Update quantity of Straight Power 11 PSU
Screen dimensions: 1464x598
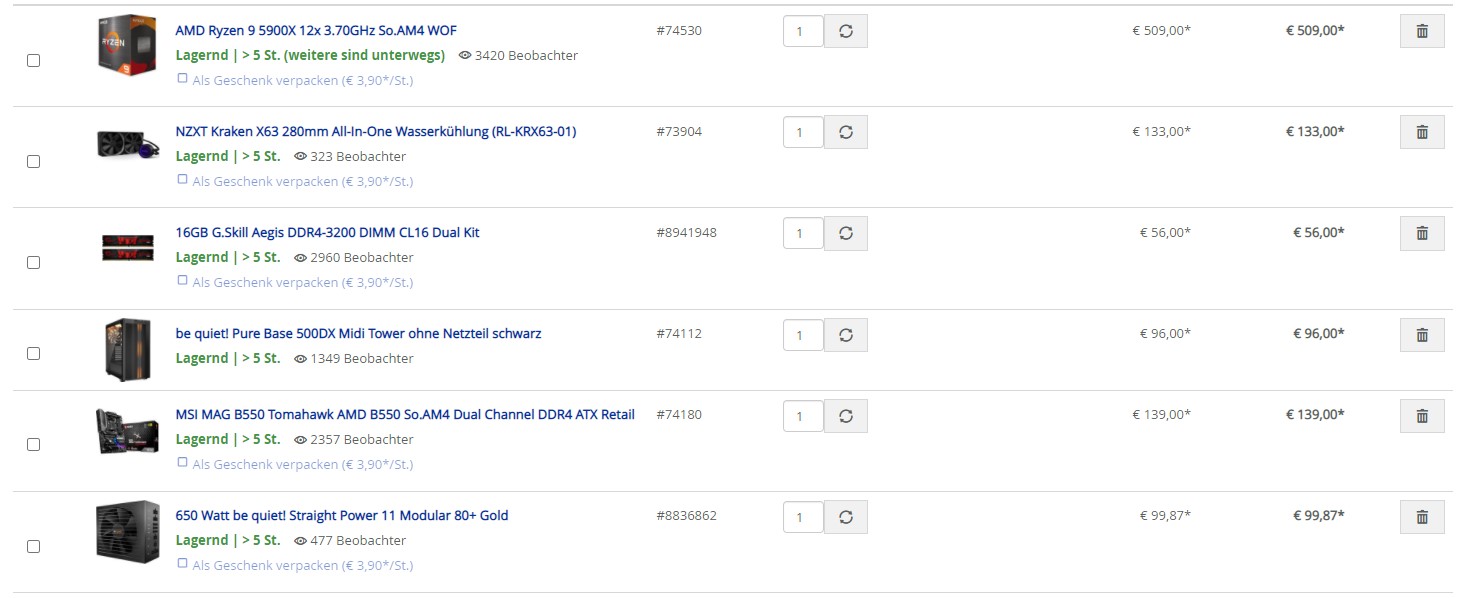point(845,516)
